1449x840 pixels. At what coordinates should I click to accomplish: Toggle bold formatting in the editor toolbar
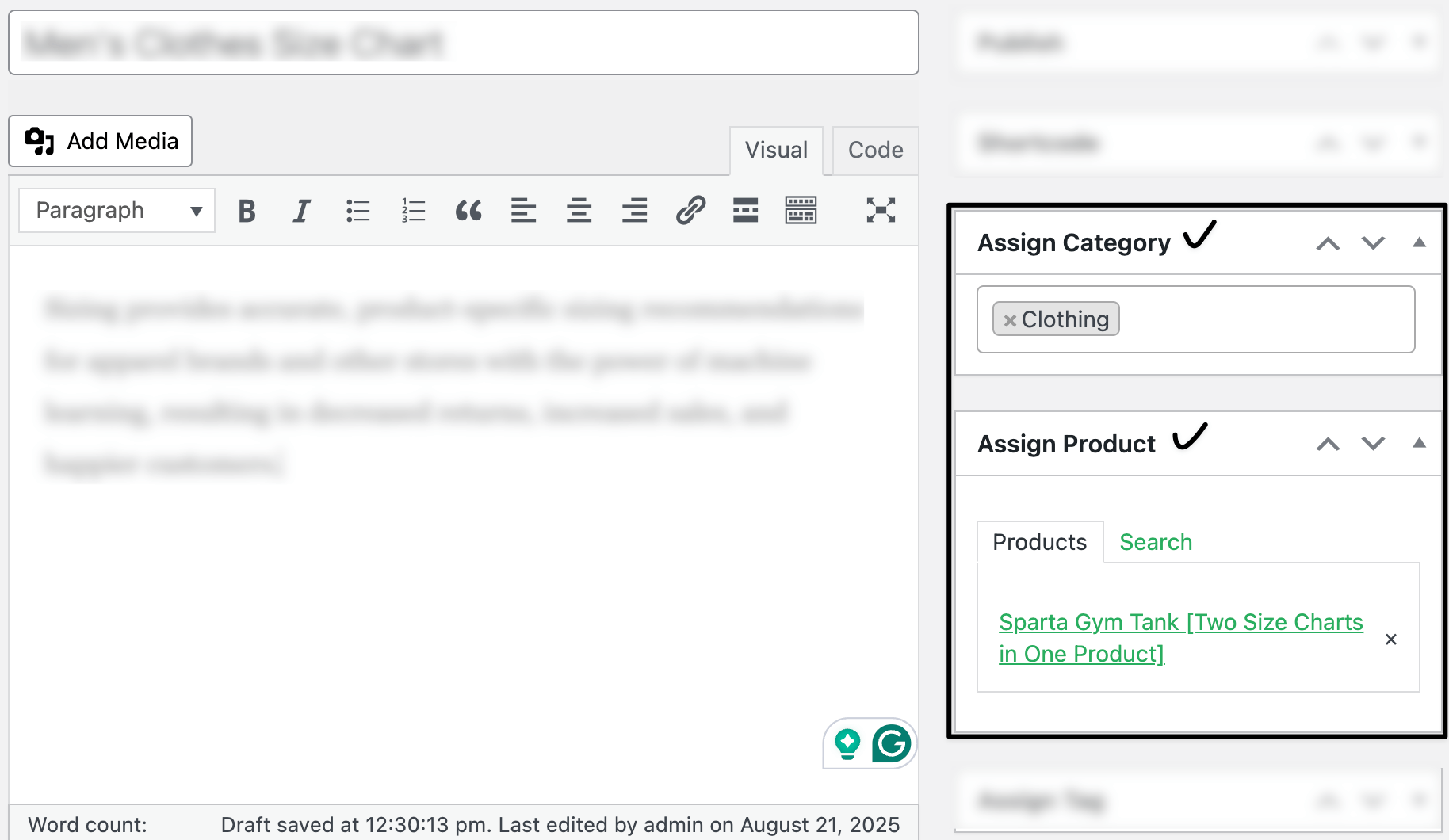tap(247, 210)
